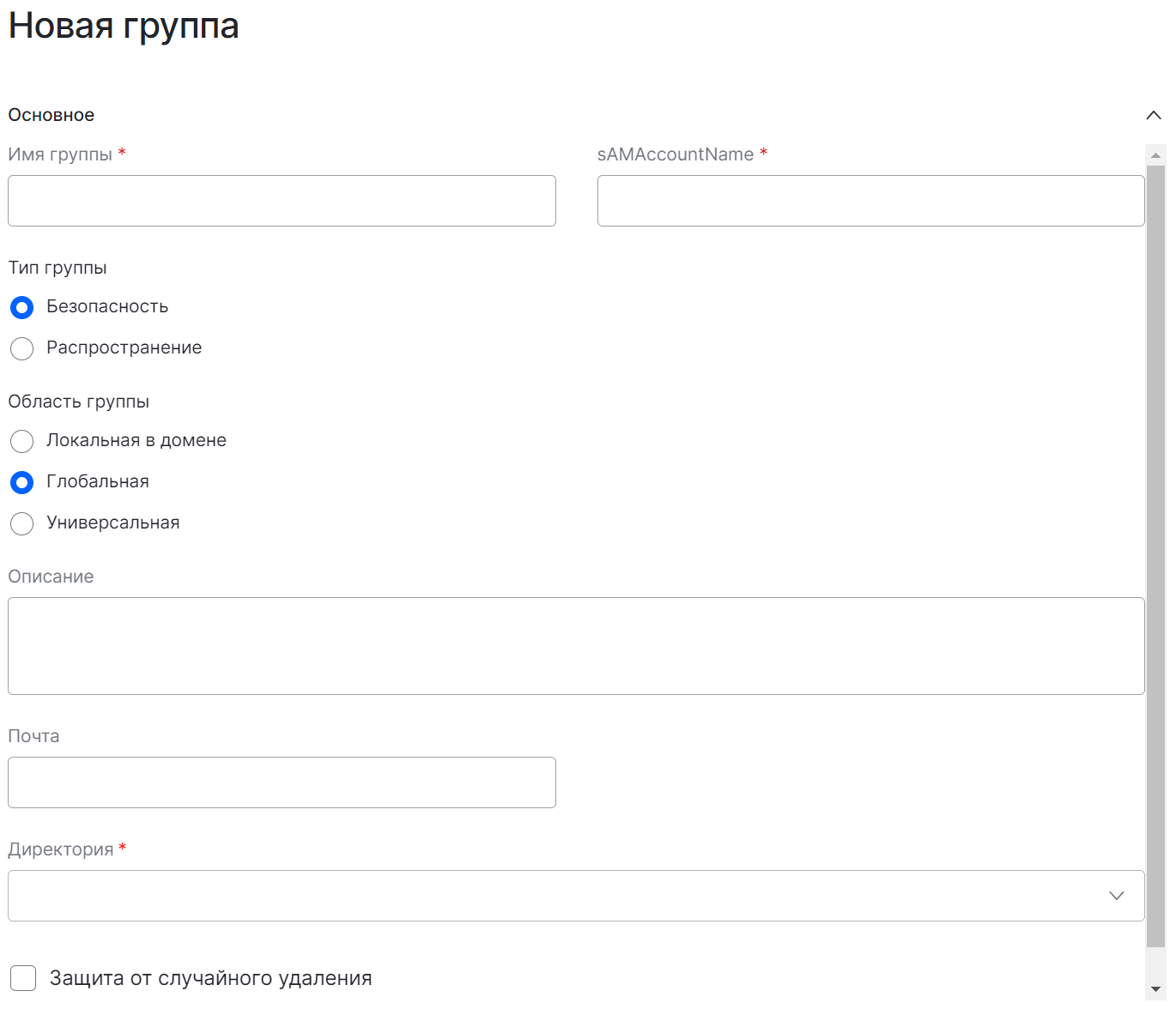Click the Основное section header title
Image resolution: width=1176 pixels, height=1009 pixels.
(x=52, y=115)
